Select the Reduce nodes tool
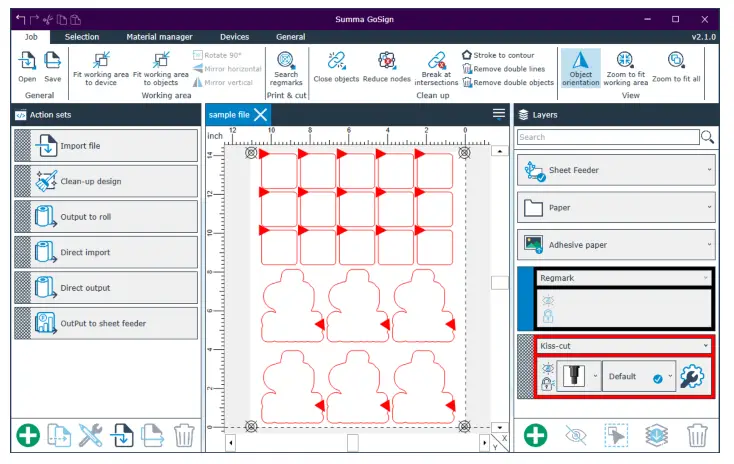 pyautogui.click(x=387, y=67)
